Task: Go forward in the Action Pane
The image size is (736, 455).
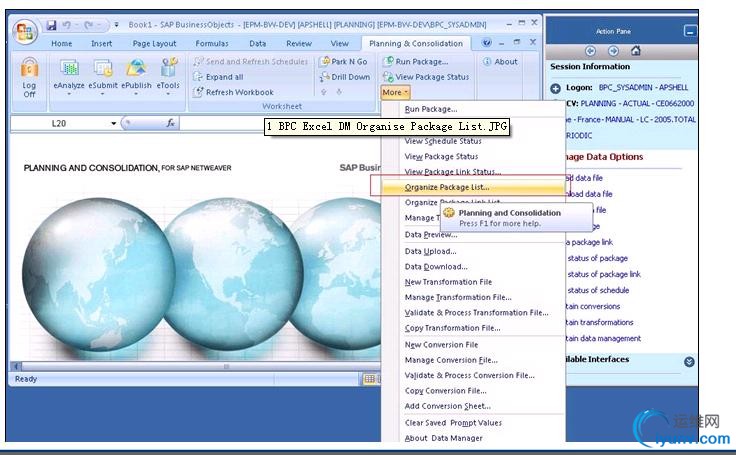Action: click(x=613, y=51)
